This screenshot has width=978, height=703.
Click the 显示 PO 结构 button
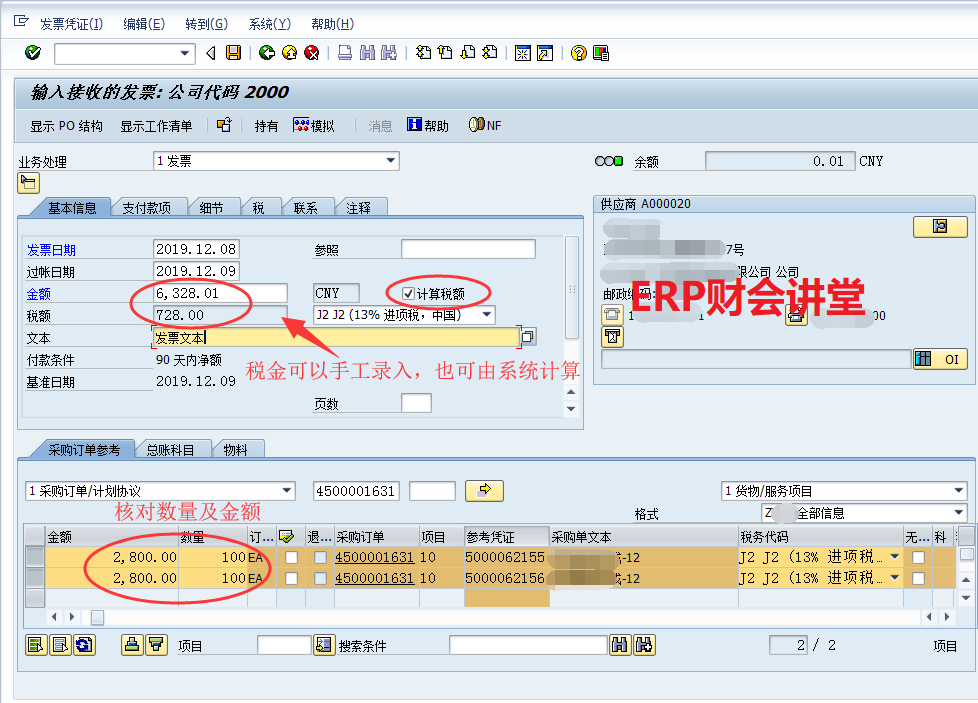pos(66,126)
